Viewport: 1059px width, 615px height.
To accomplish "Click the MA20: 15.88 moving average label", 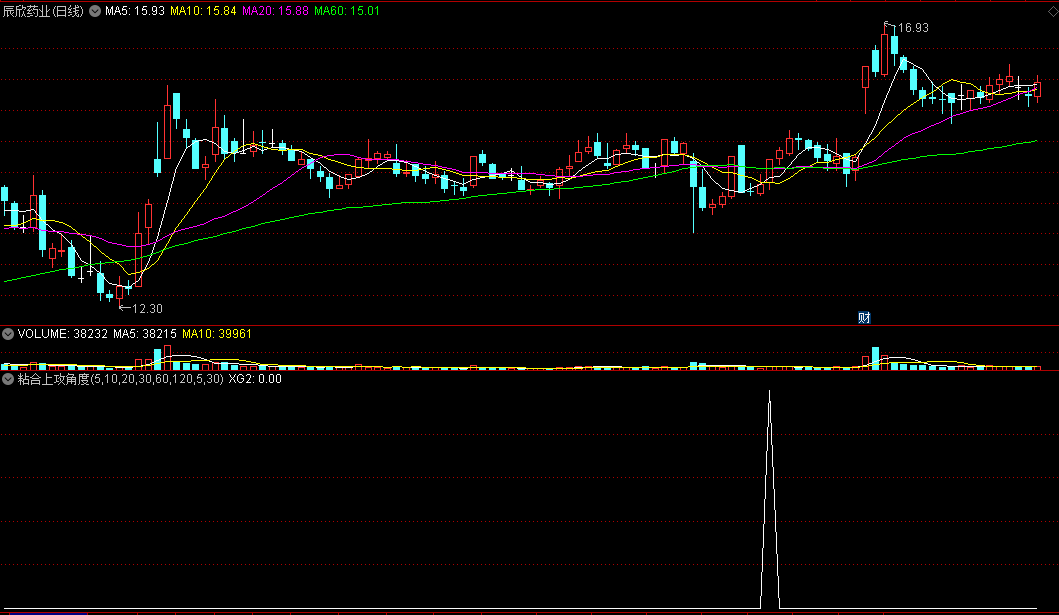I will point(276,11).
